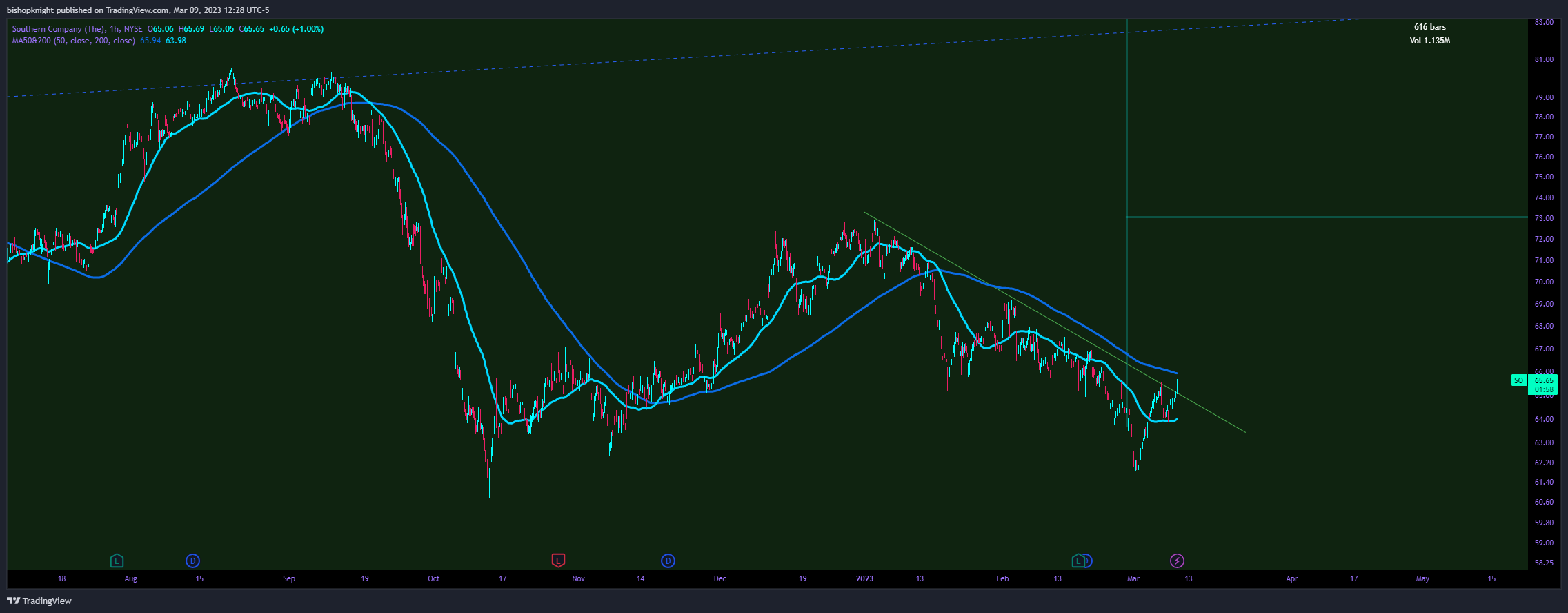
Task: Click the green earnings E marker in late February
Action: pos(1077,561)
